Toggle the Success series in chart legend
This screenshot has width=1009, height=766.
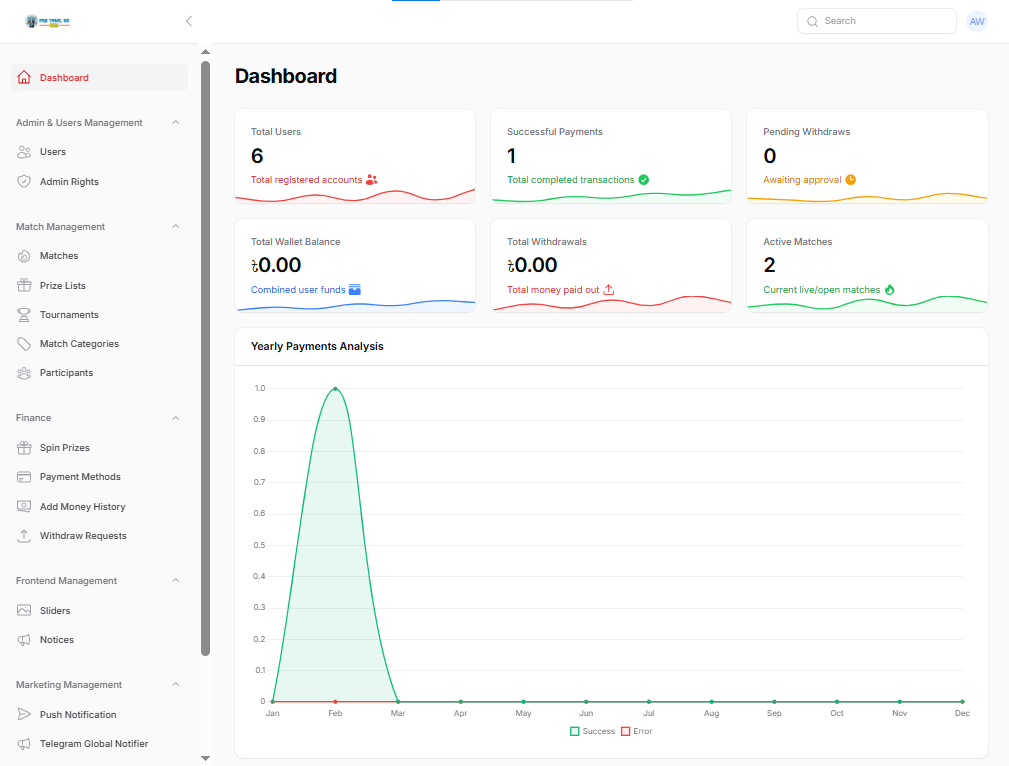[x=592, y=731]
